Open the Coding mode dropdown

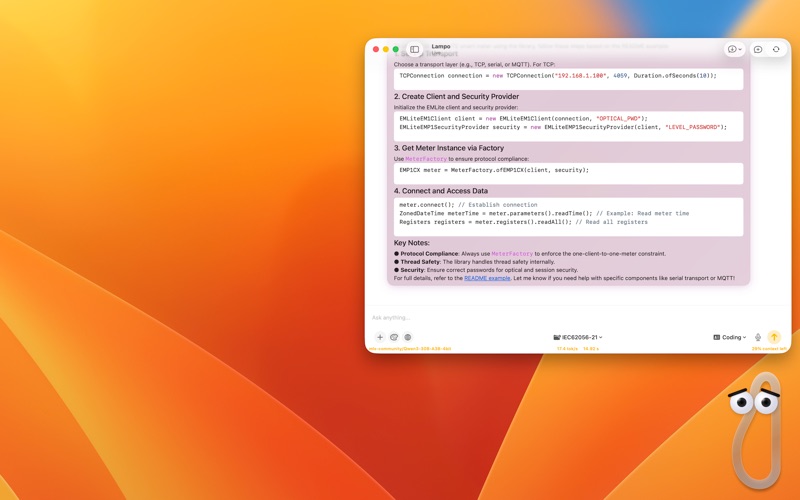tap(730, 337)
